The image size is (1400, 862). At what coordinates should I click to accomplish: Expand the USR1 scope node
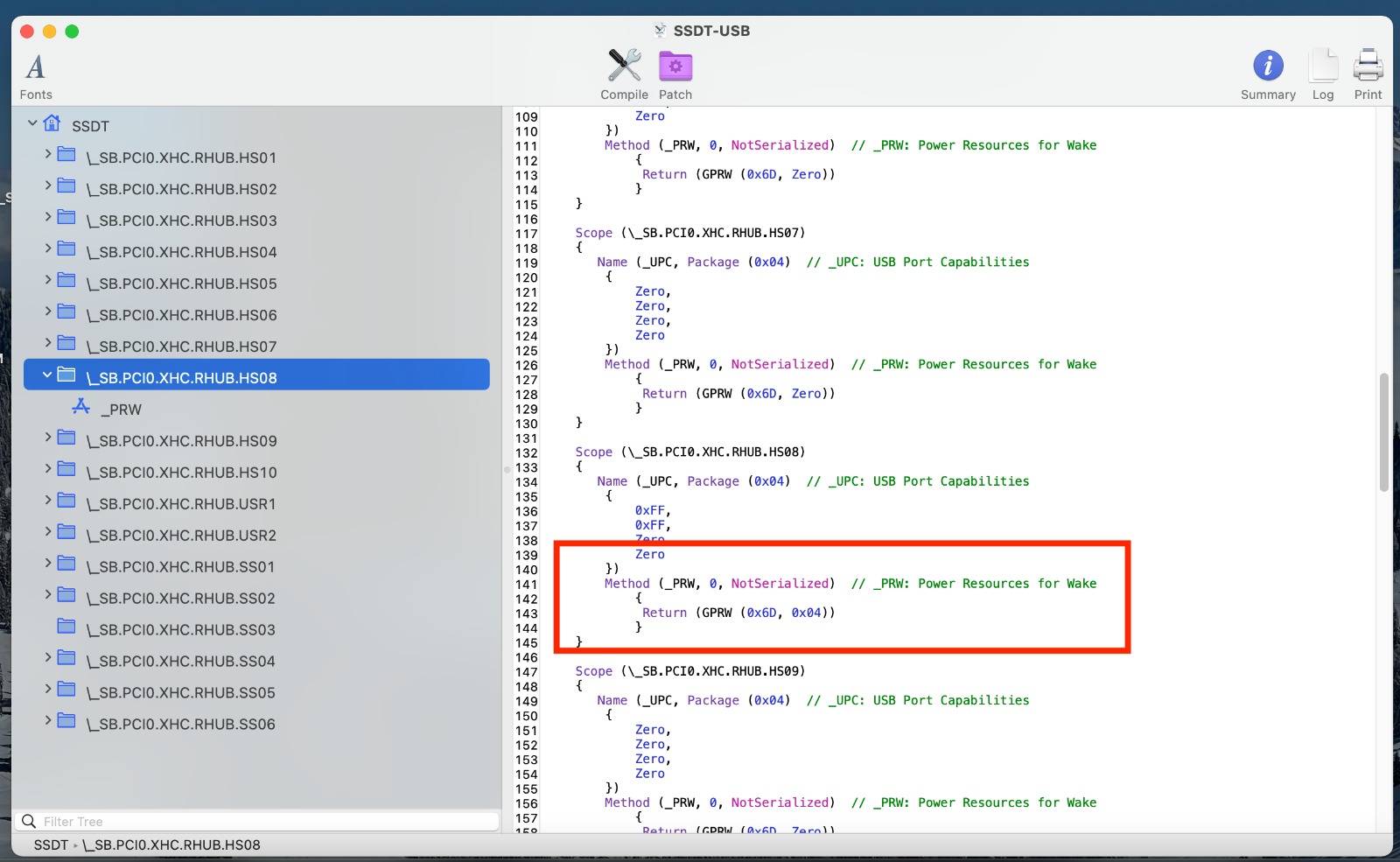coord(47,501)
